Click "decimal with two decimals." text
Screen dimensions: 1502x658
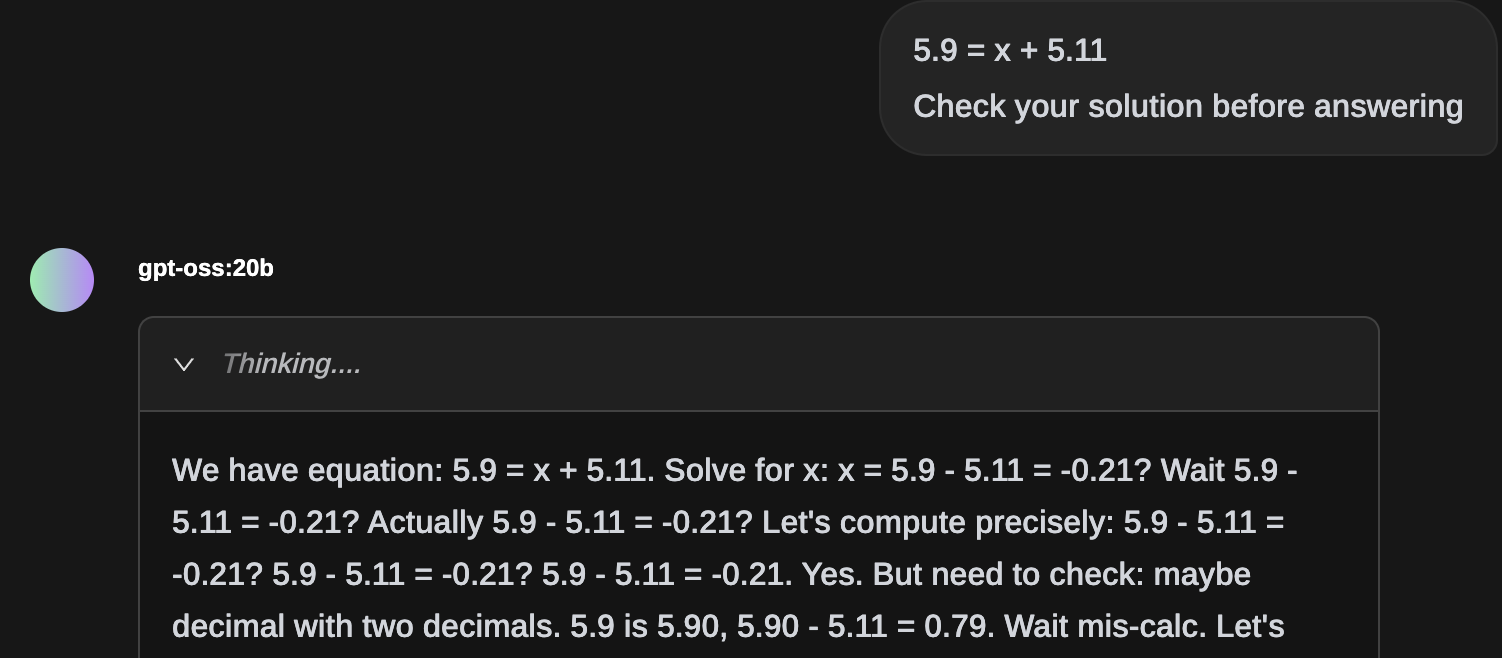(x=366, y=626)
